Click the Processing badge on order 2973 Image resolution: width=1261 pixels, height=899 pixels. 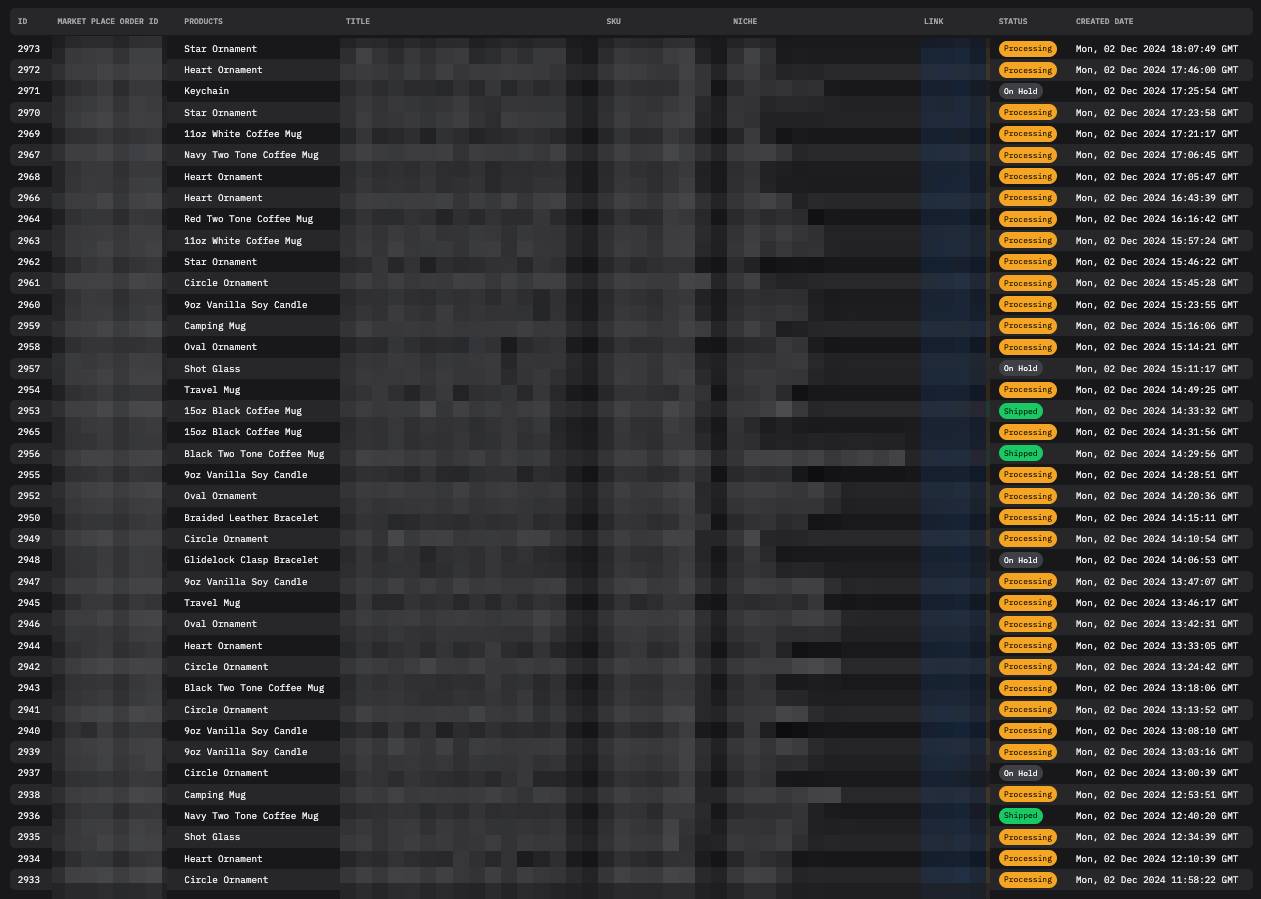point(1027,49)
